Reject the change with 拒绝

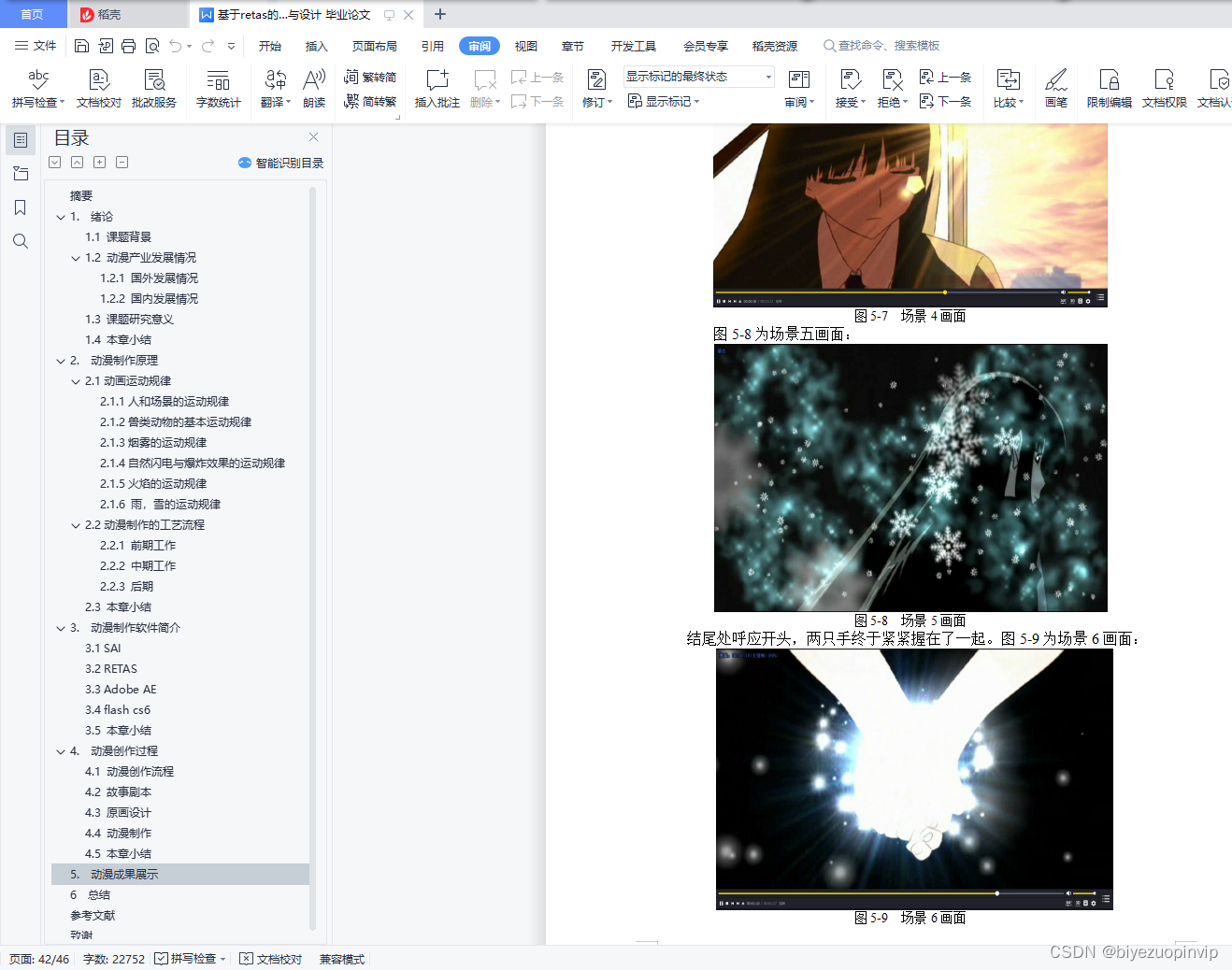coord(893,89)
